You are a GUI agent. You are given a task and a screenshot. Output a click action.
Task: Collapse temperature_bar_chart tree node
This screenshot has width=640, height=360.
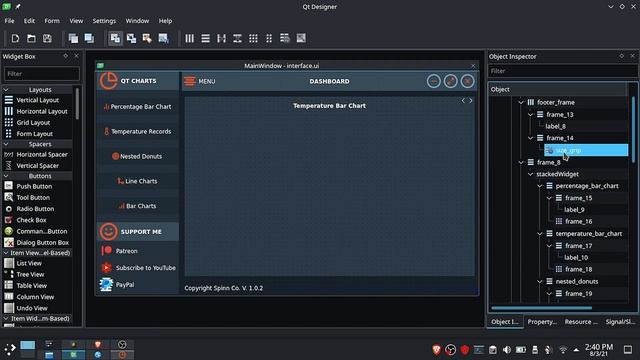click(540, 234)
